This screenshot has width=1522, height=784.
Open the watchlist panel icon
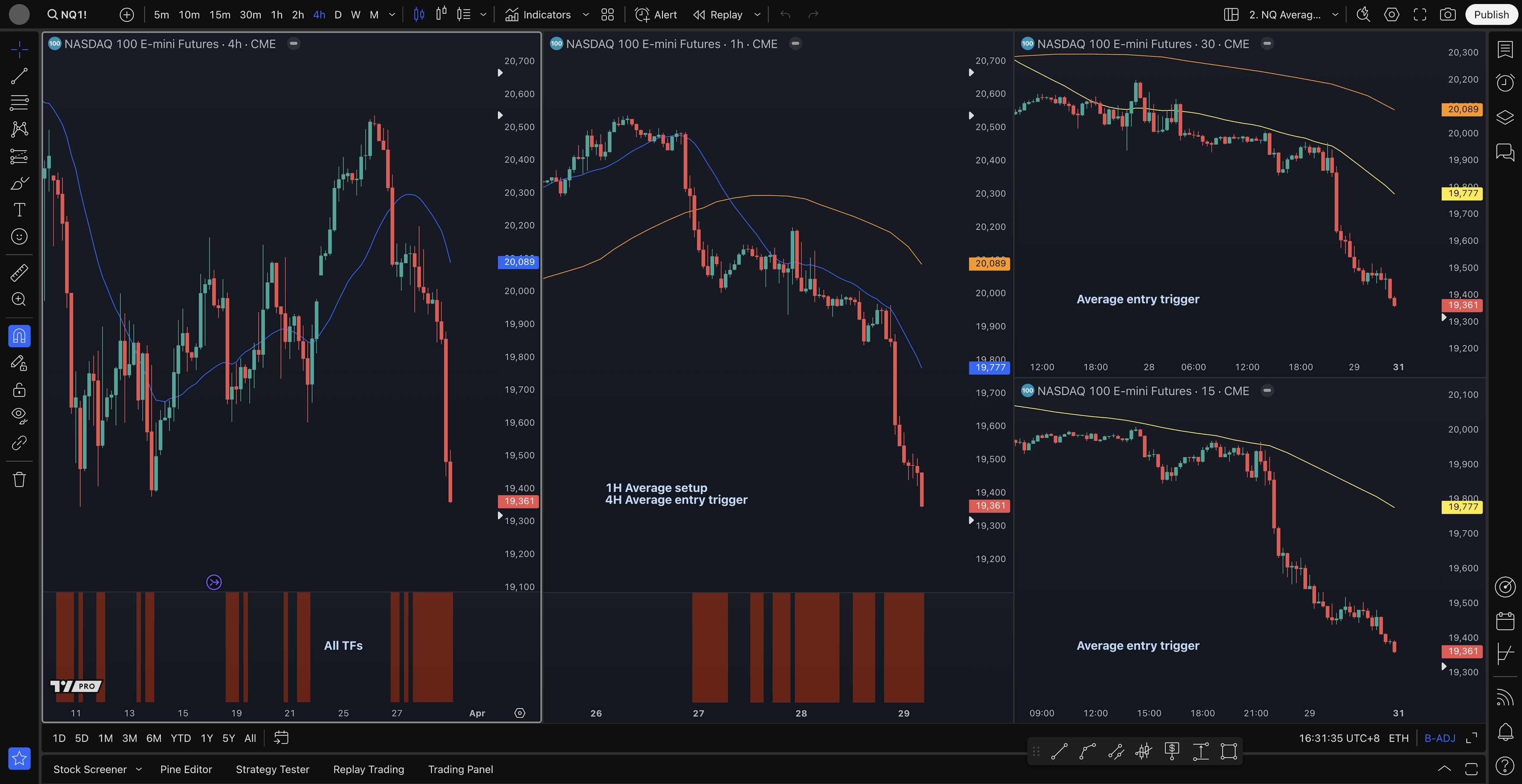(1505, 50)
